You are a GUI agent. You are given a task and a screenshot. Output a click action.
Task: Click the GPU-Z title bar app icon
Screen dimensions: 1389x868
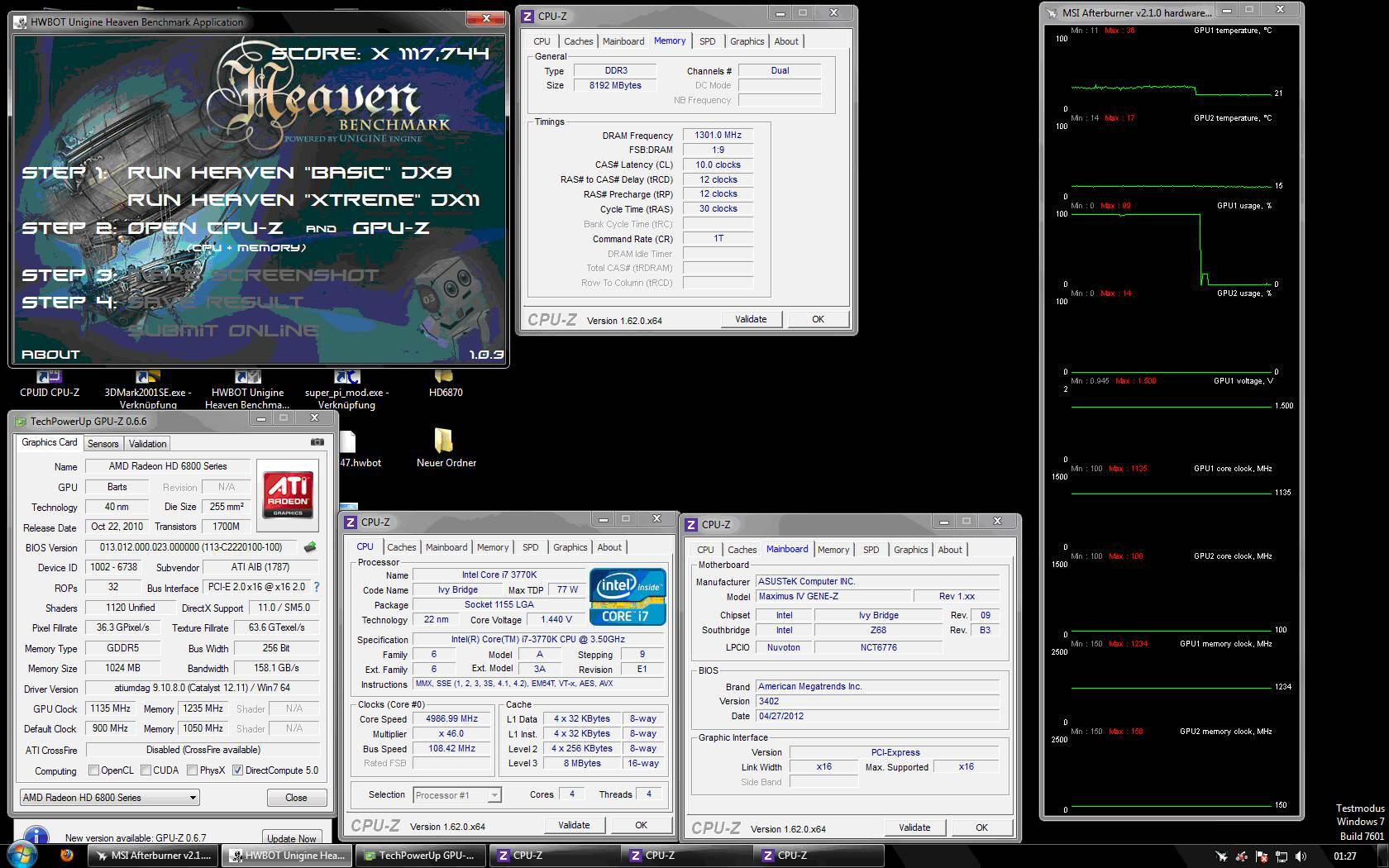pos(21,422)
